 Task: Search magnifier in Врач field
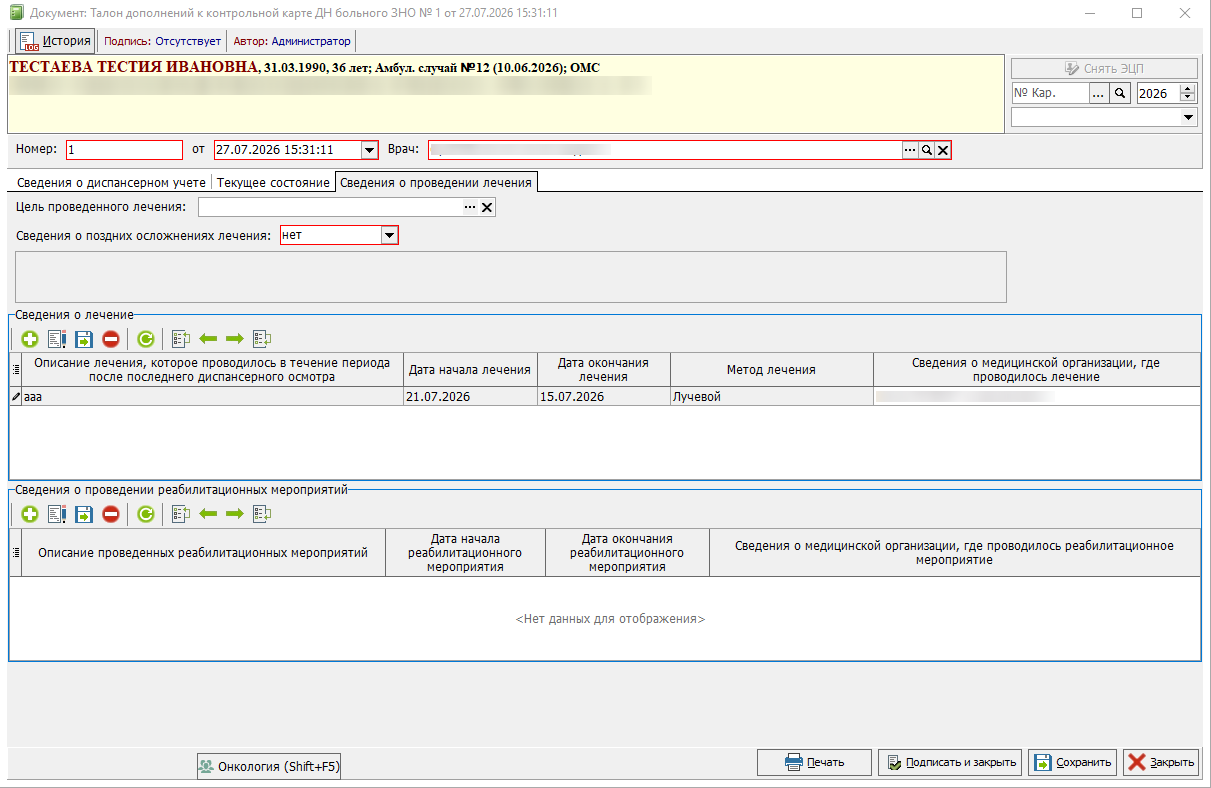[927, 150]
